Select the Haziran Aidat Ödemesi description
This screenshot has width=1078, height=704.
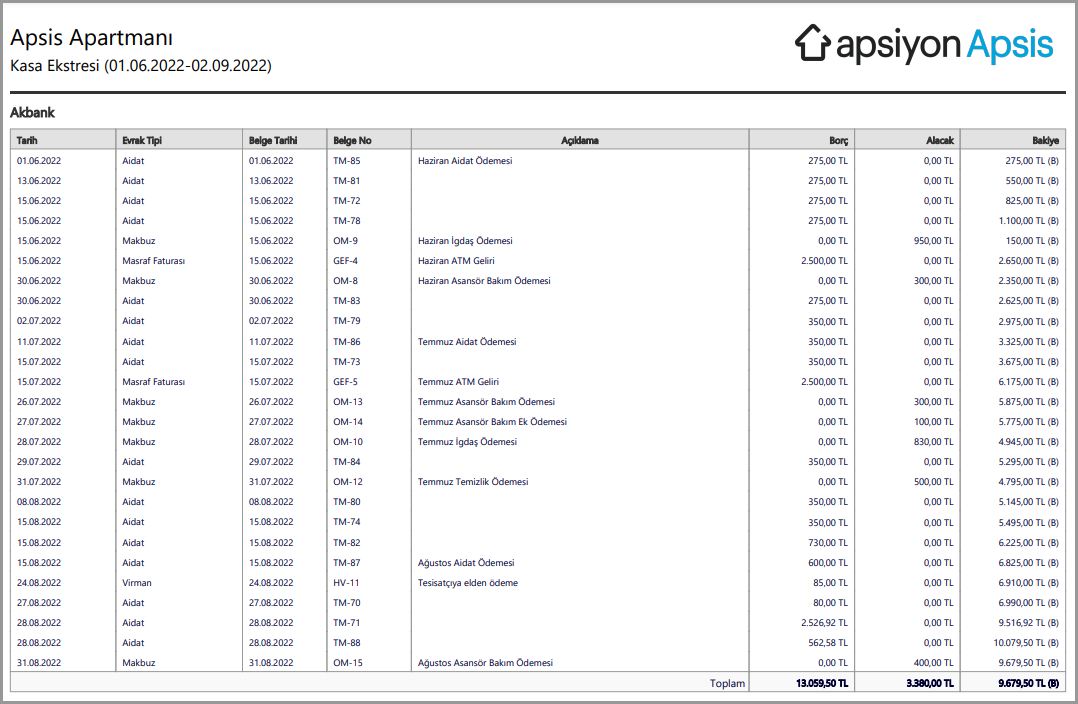point(465,161)
